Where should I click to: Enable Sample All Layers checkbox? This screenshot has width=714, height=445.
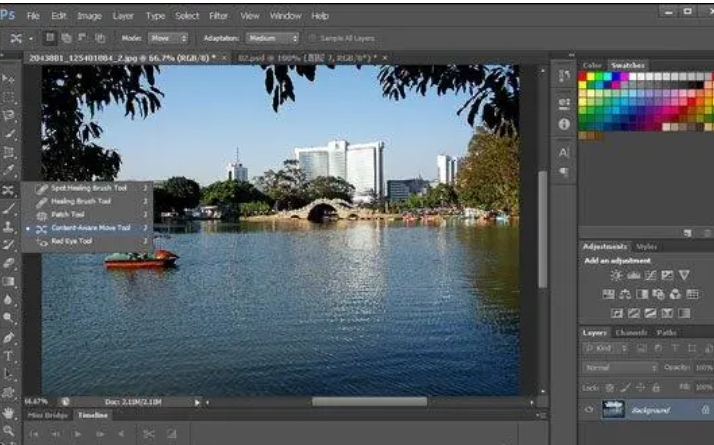pos(312,38)
